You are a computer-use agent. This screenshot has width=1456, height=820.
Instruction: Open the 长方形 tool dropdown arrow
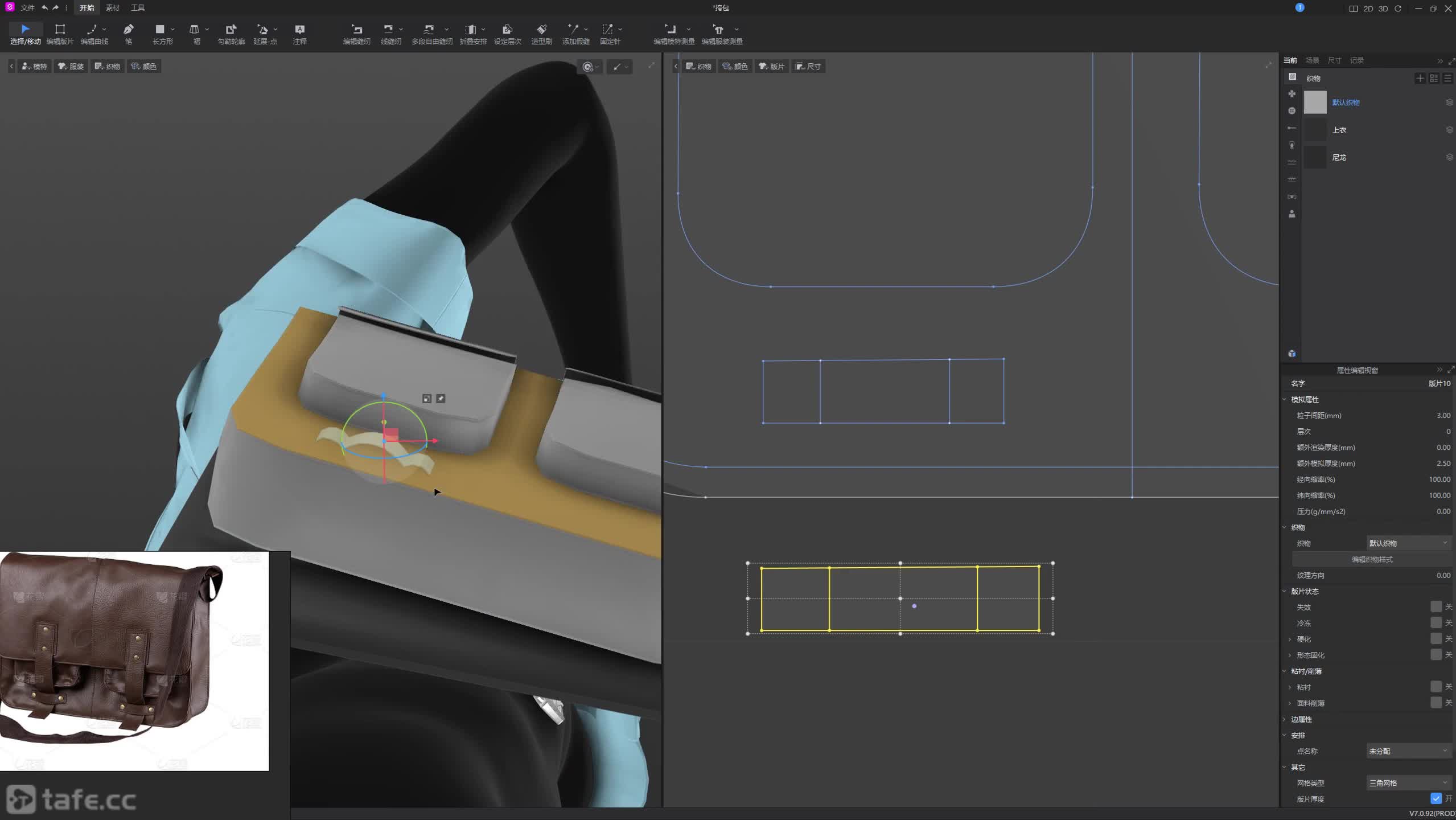point(172,29)
